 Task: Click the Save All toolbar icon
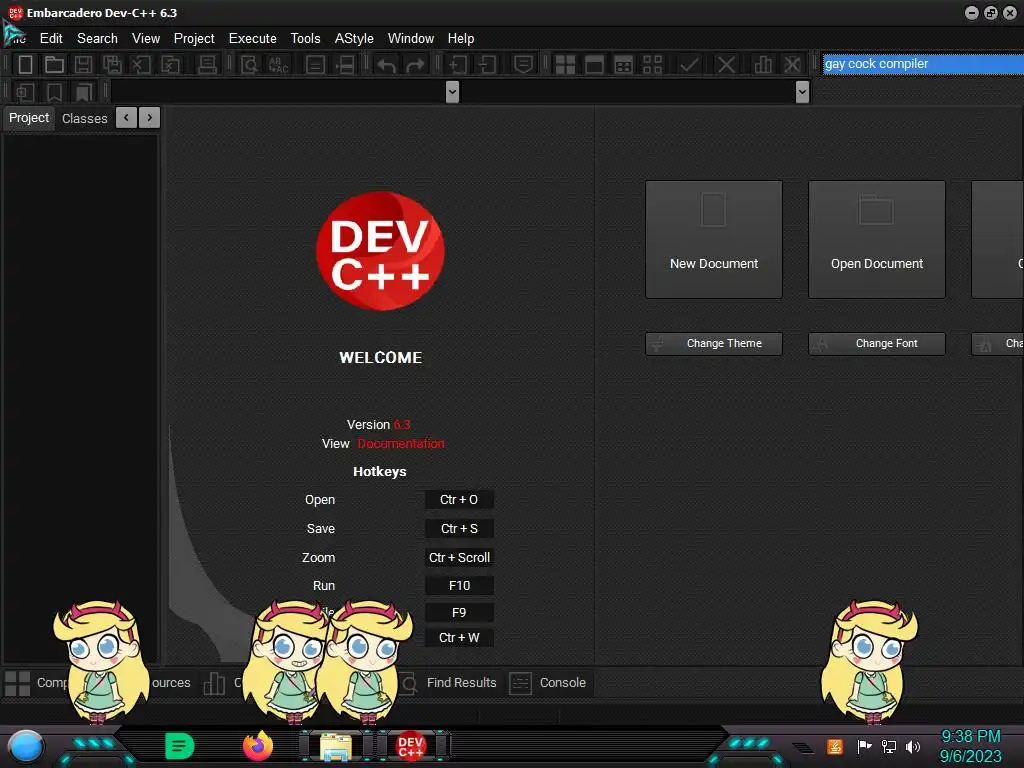(112, 65)
